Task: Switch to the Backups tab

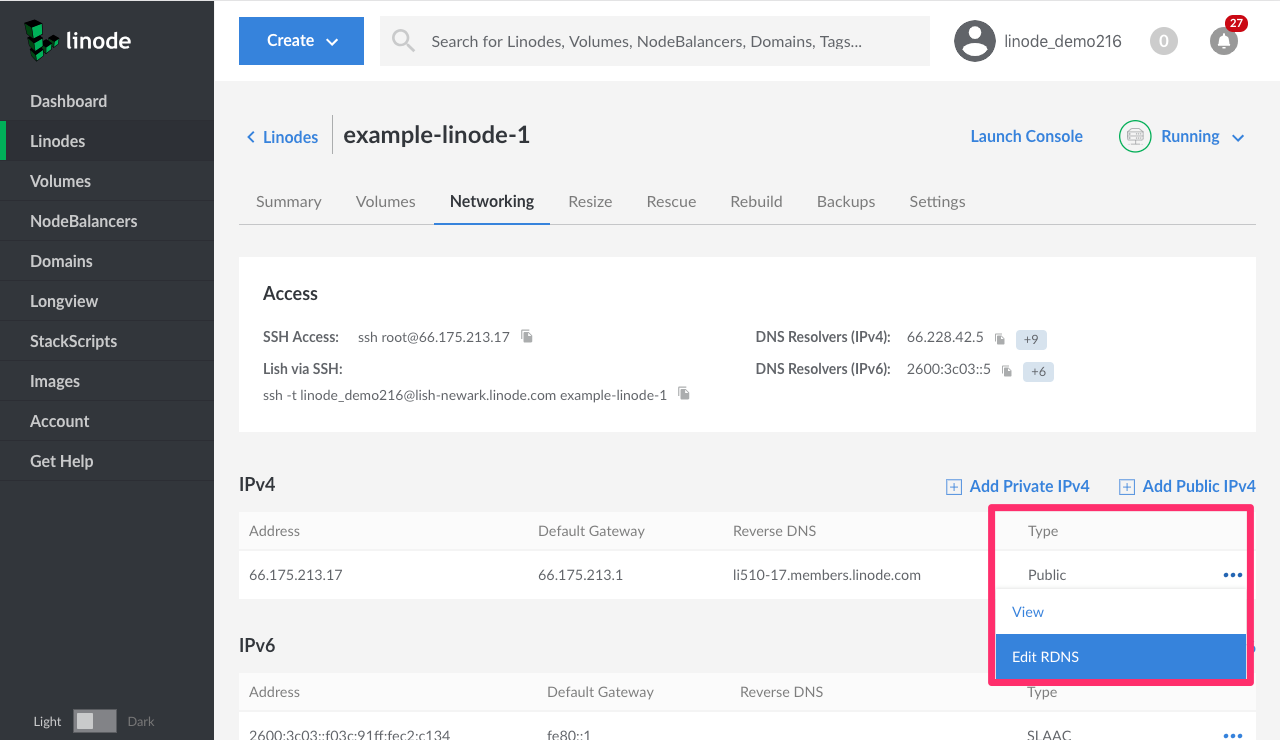Action: (x=845, y=201)
